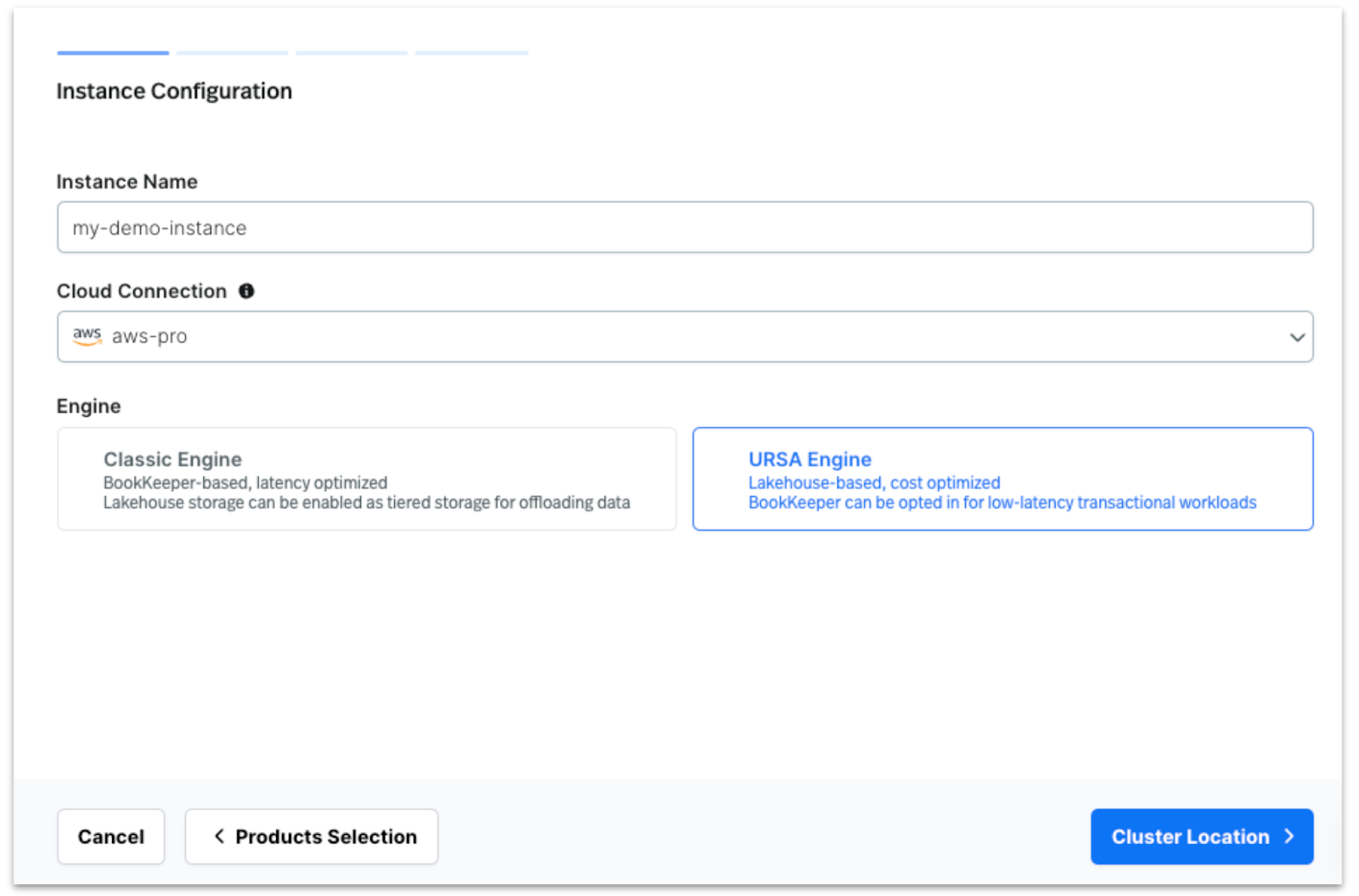The width and height of the screenshot is (1359, 896).
Task: Go back to Products Selection
Action: pos(312,837)
